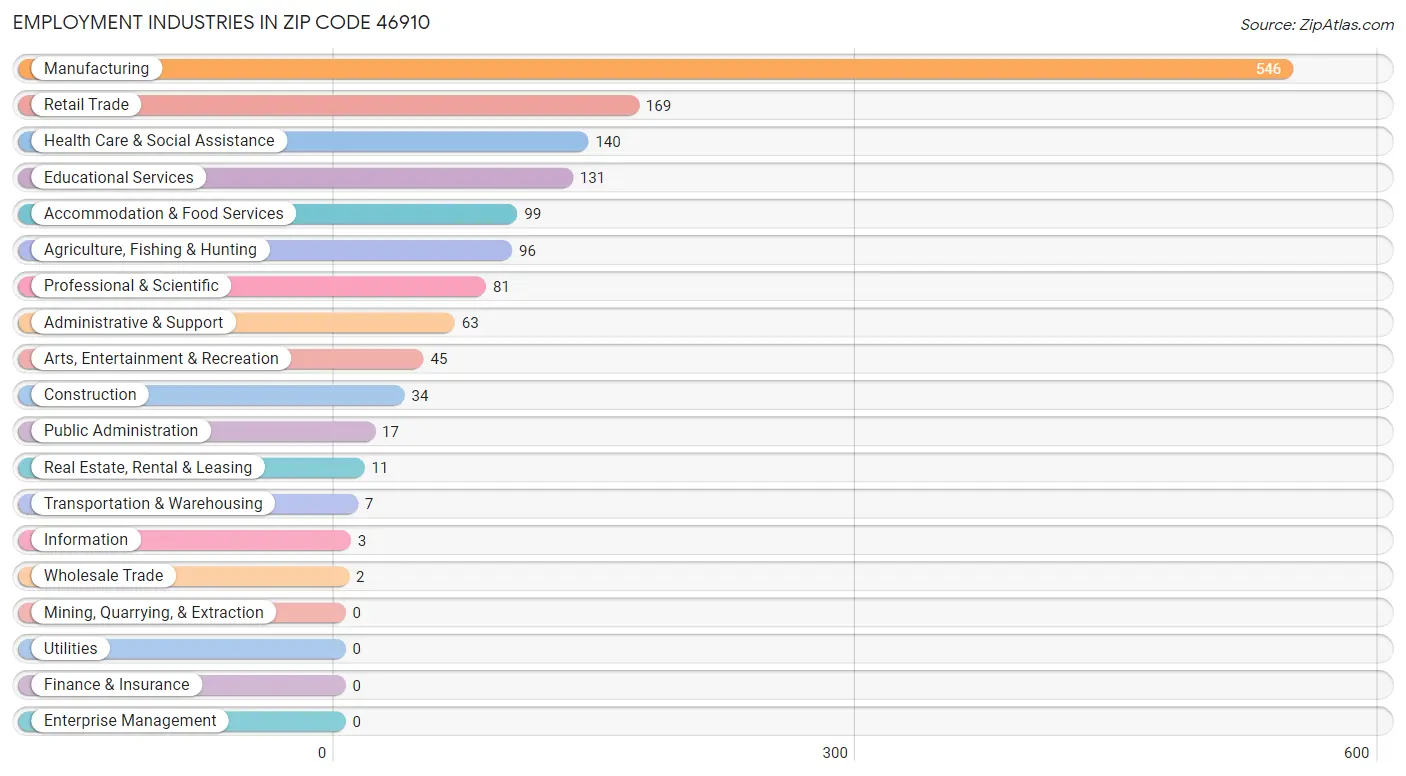The width and height of the screenshot is (1406, 776).
Task: Click the Information label
Action: click(86, 540)
